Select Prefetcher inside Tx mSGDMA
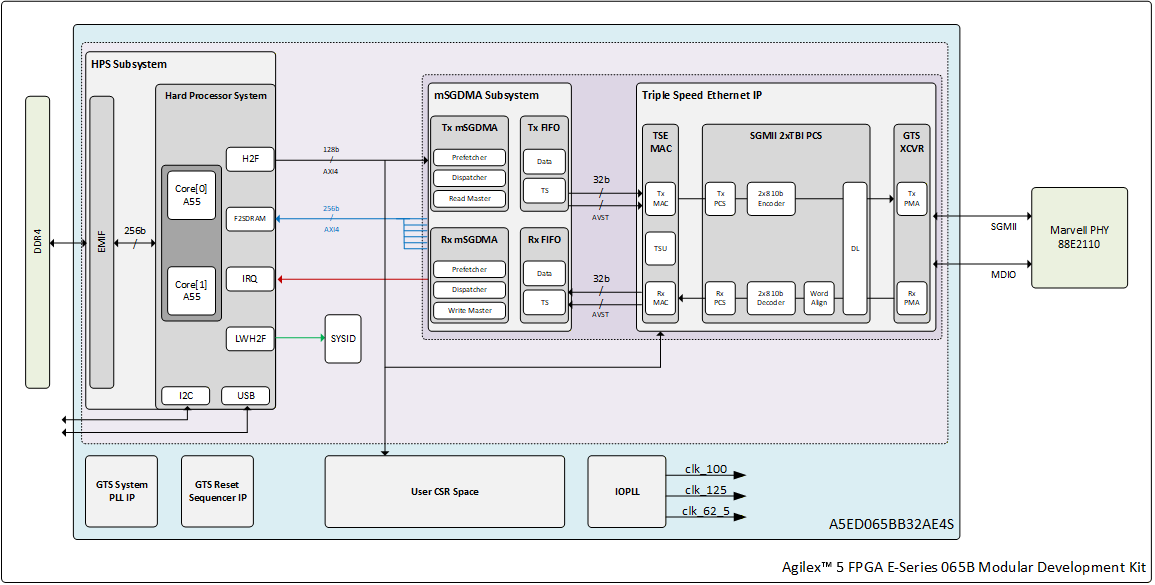 pyautogui.click(x=469, y=157)
